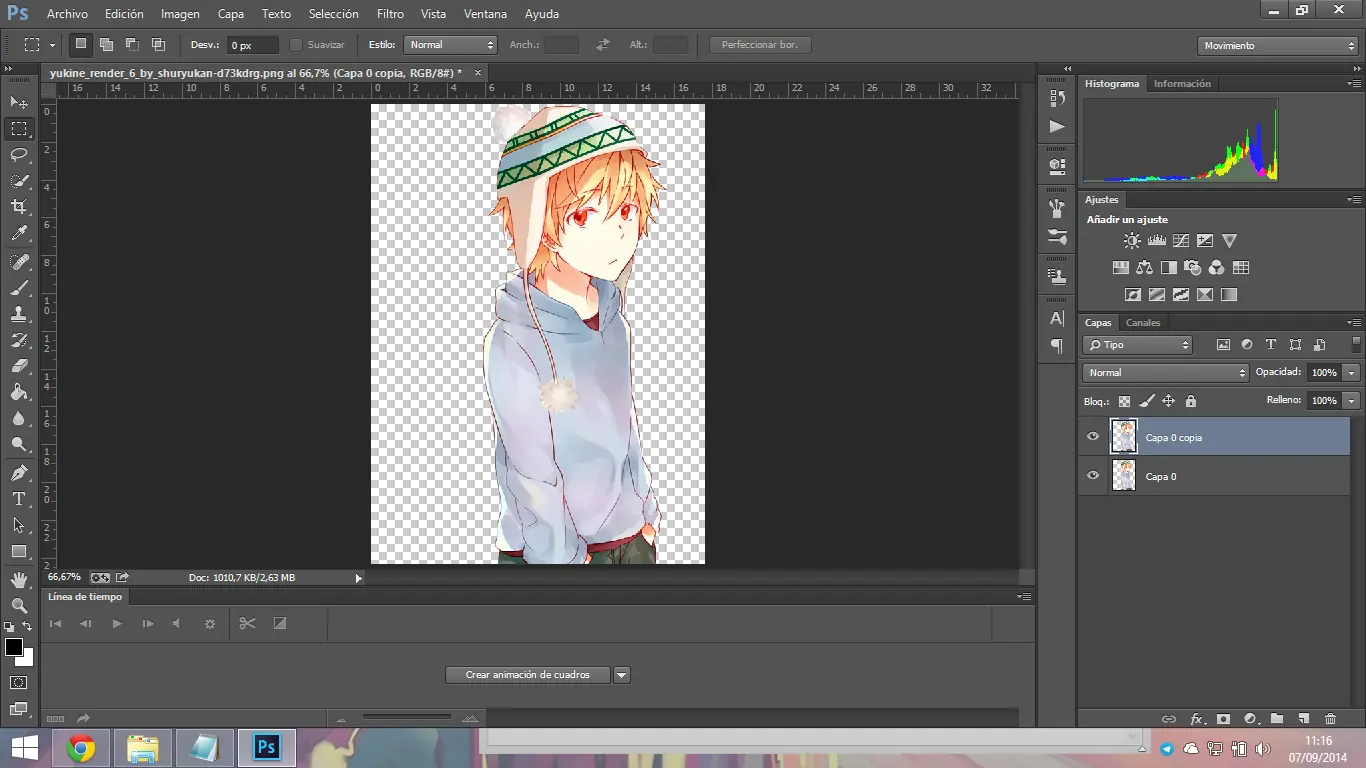Add a Brightness/Contrast adjustment
The height and width of the screenshot is (768, 1366).
1132,241
